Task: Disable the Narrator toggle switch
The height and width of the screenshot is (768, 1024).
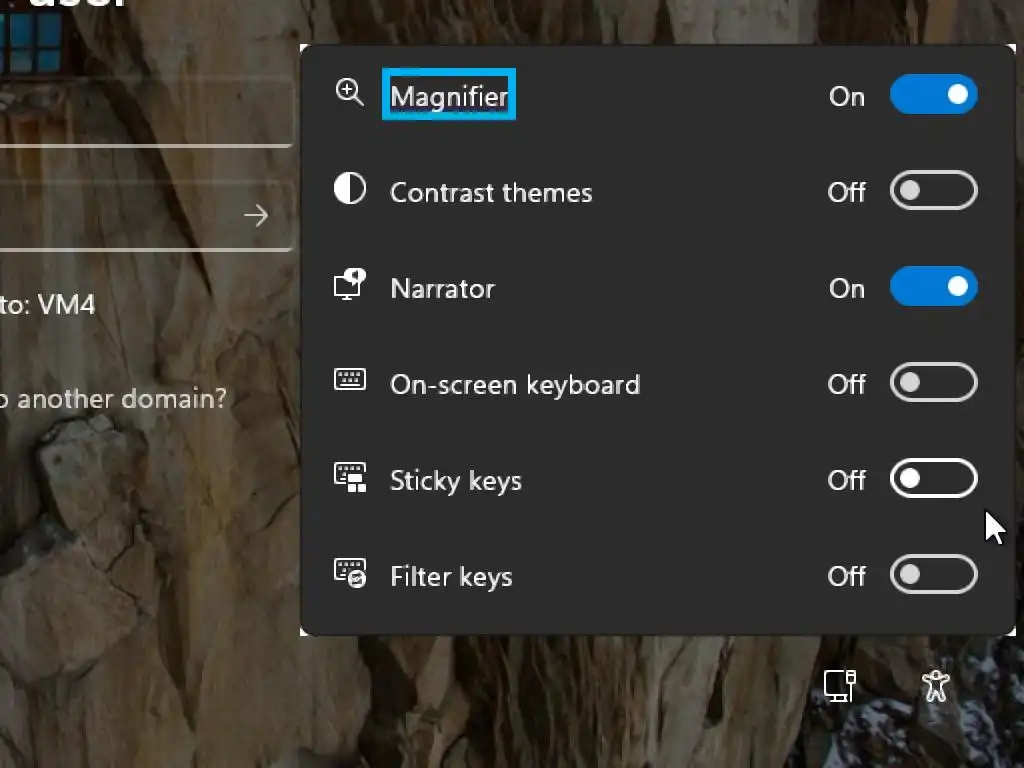Action: coord(933,287)
